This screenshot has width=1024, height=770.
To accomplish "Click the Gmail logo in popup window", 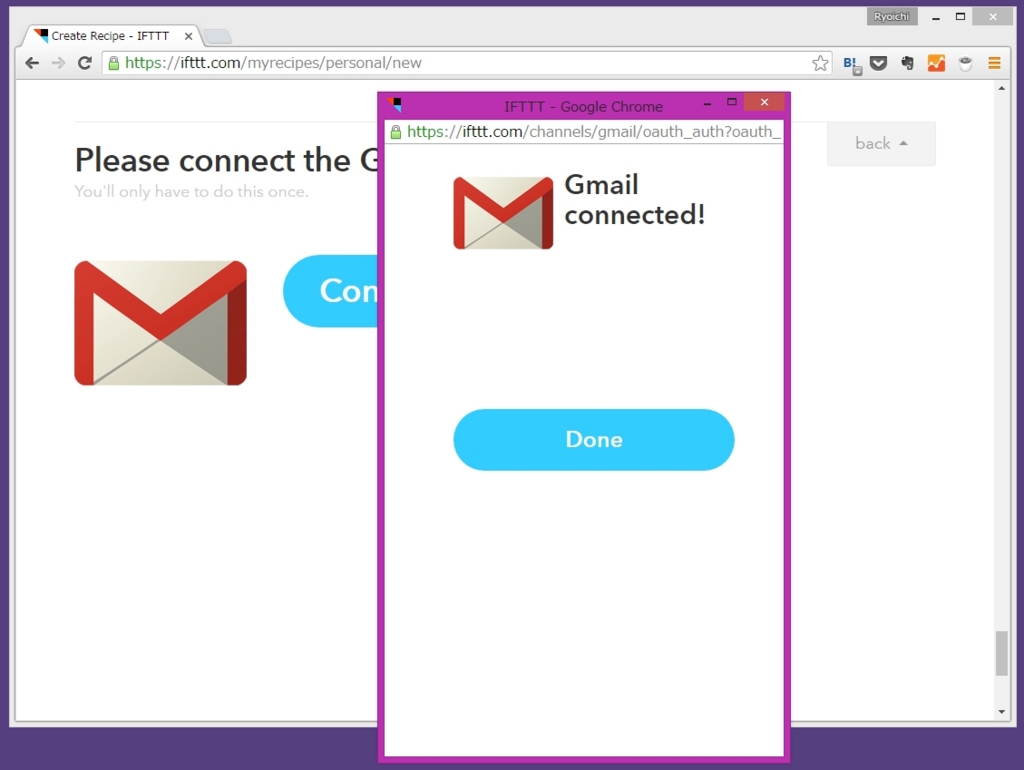I will [x=504, y=213].
